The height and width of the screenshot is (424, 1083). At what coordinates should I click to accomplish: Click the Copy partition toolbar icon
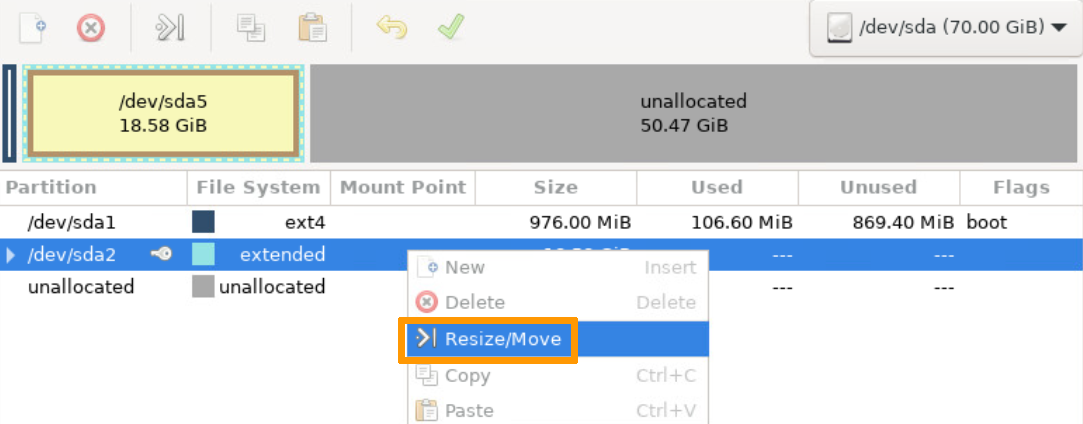pos(251,28)
